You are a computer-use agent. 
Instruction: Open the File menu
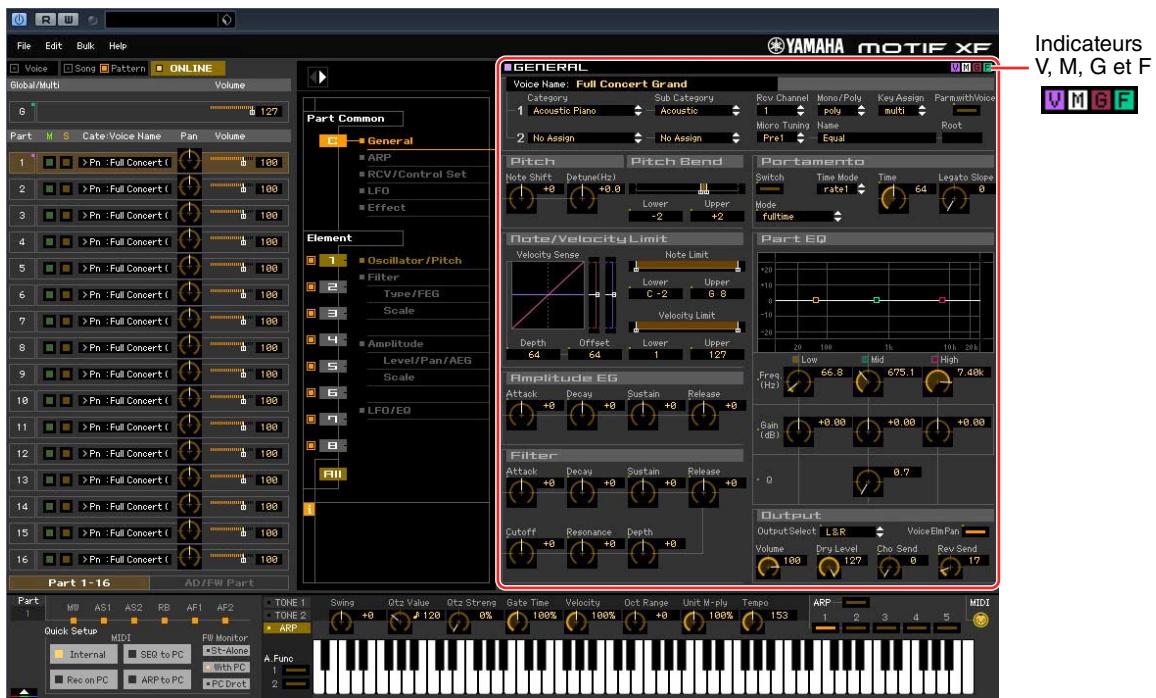(24, 46)
